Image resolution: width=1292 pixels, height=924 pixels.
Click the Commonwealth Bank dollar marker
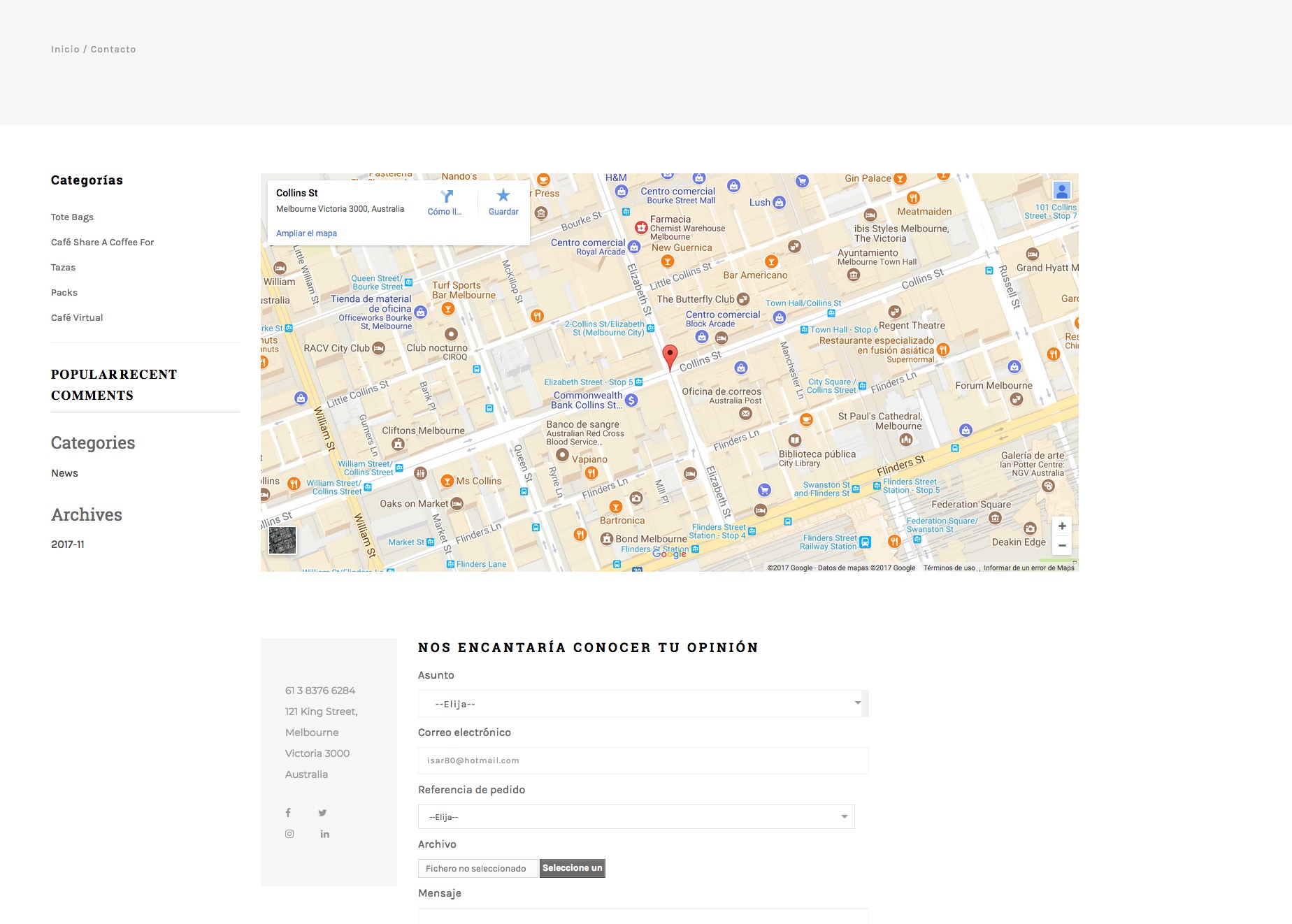(631, 400)
